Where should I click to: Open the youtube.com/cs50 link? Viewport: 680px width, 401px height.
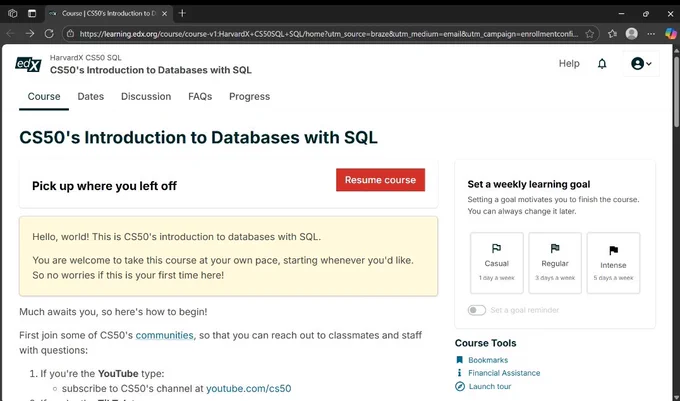click(248, 388)
